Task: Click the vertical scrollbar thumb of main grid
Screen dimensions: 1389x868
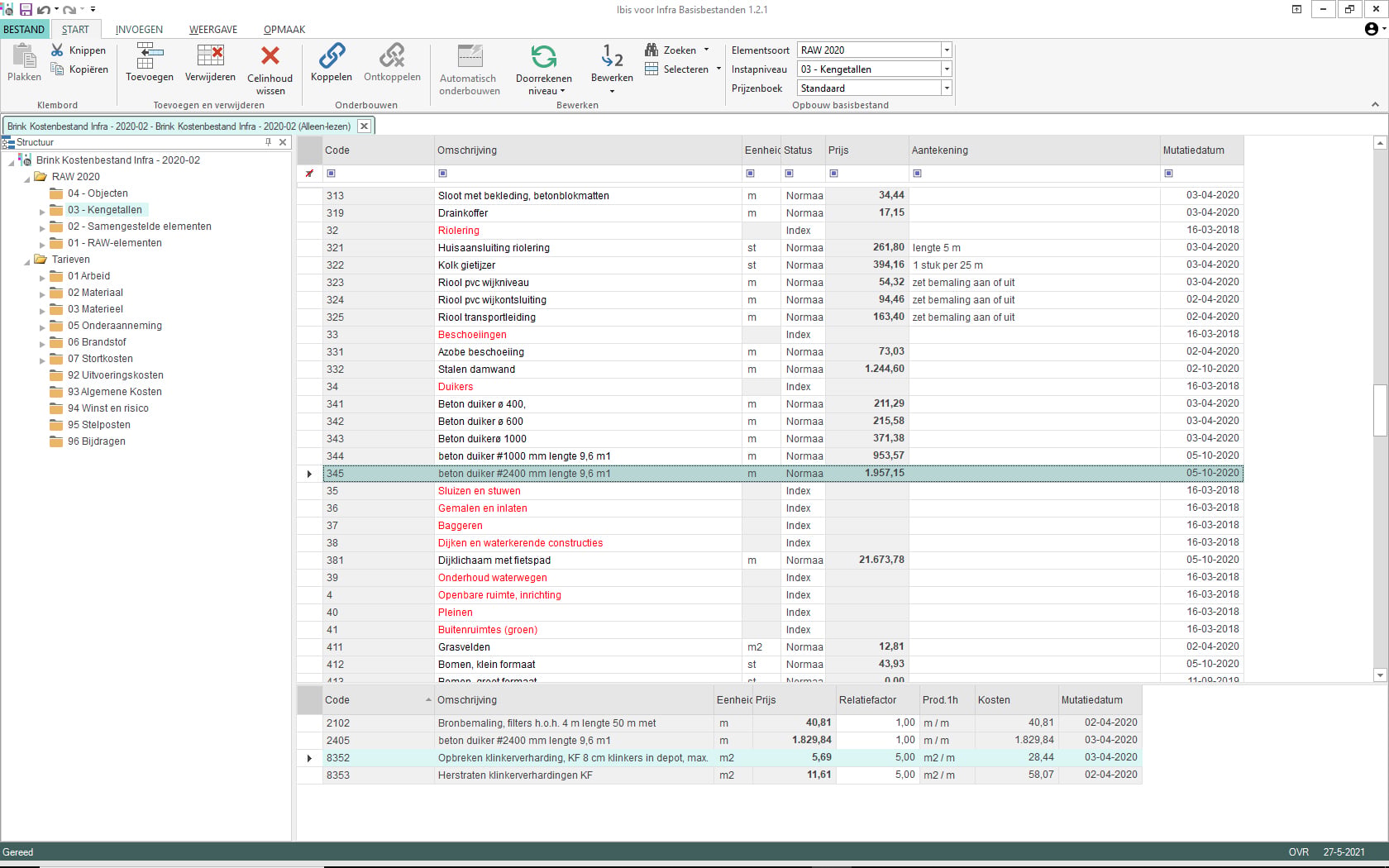Action: click(1380, 410)
